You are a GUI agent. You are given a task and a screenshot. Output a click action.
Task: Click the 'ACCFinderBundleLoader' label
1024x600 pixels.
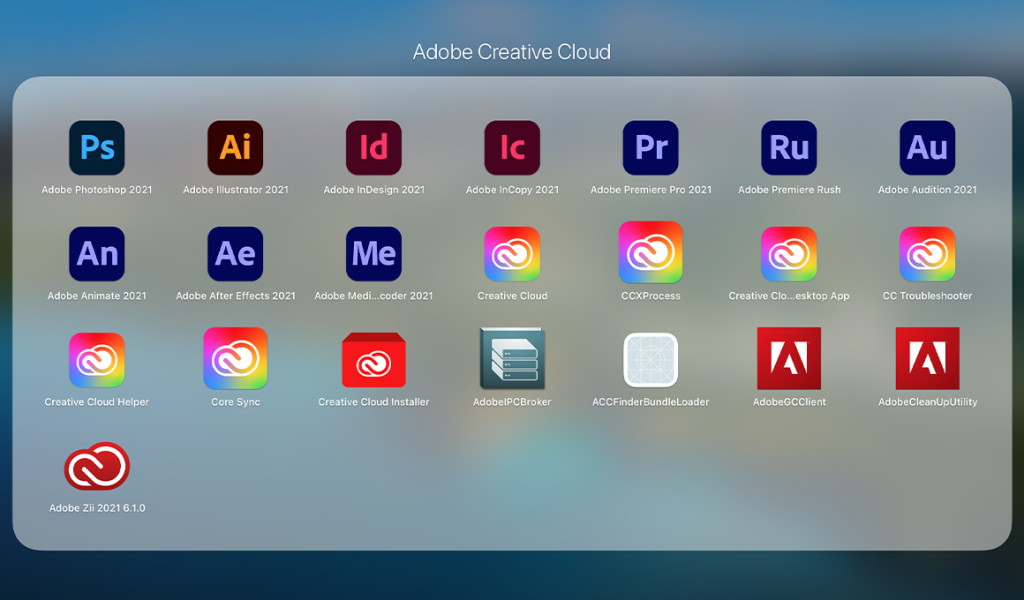[x=650, y=402]
